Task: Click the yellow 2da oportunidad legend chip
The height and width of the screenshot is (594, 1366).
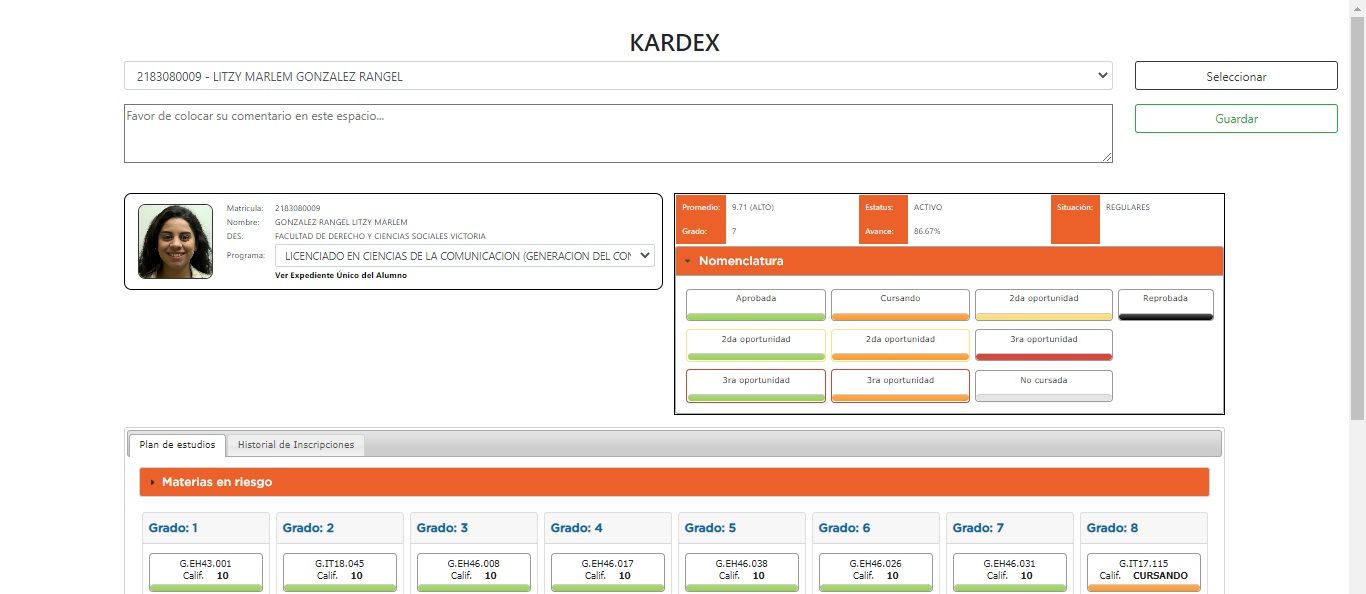Action: tap(1043, 298)
